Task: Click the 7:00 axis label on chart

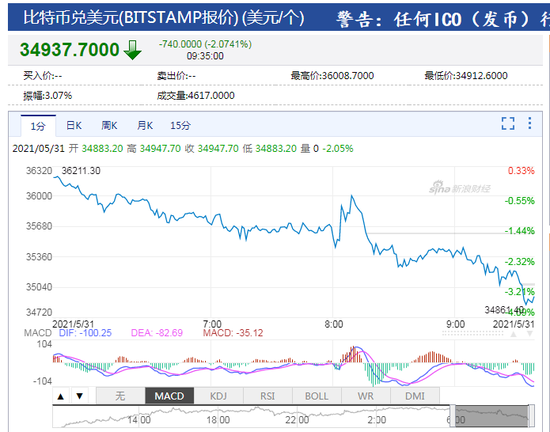Action: (x=212, y=324)
